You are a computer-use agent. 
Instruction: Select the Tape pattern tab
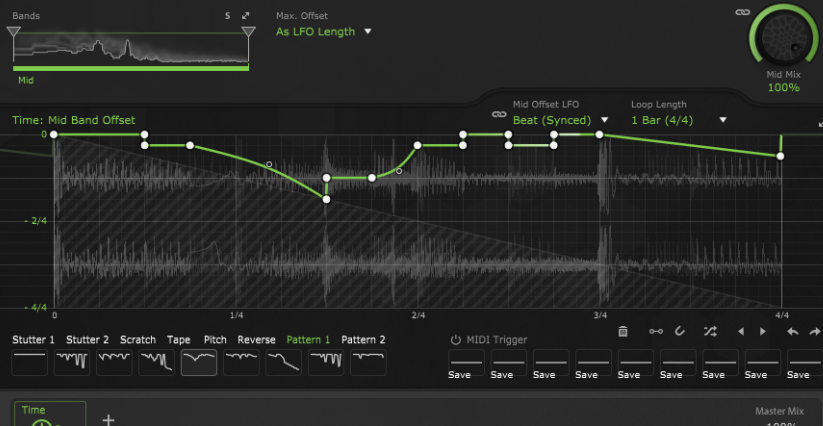pos(178,339)
